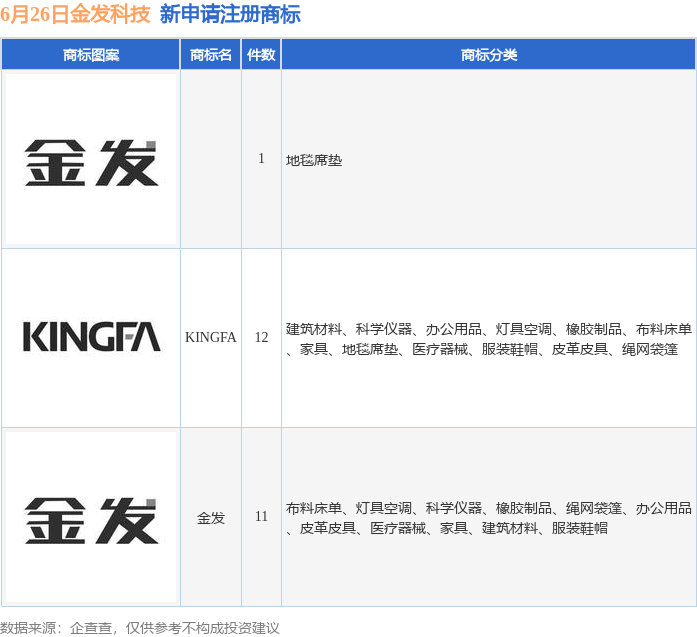Click the 商标分类 column header
The image size is (697, 637).
point(489,55)
